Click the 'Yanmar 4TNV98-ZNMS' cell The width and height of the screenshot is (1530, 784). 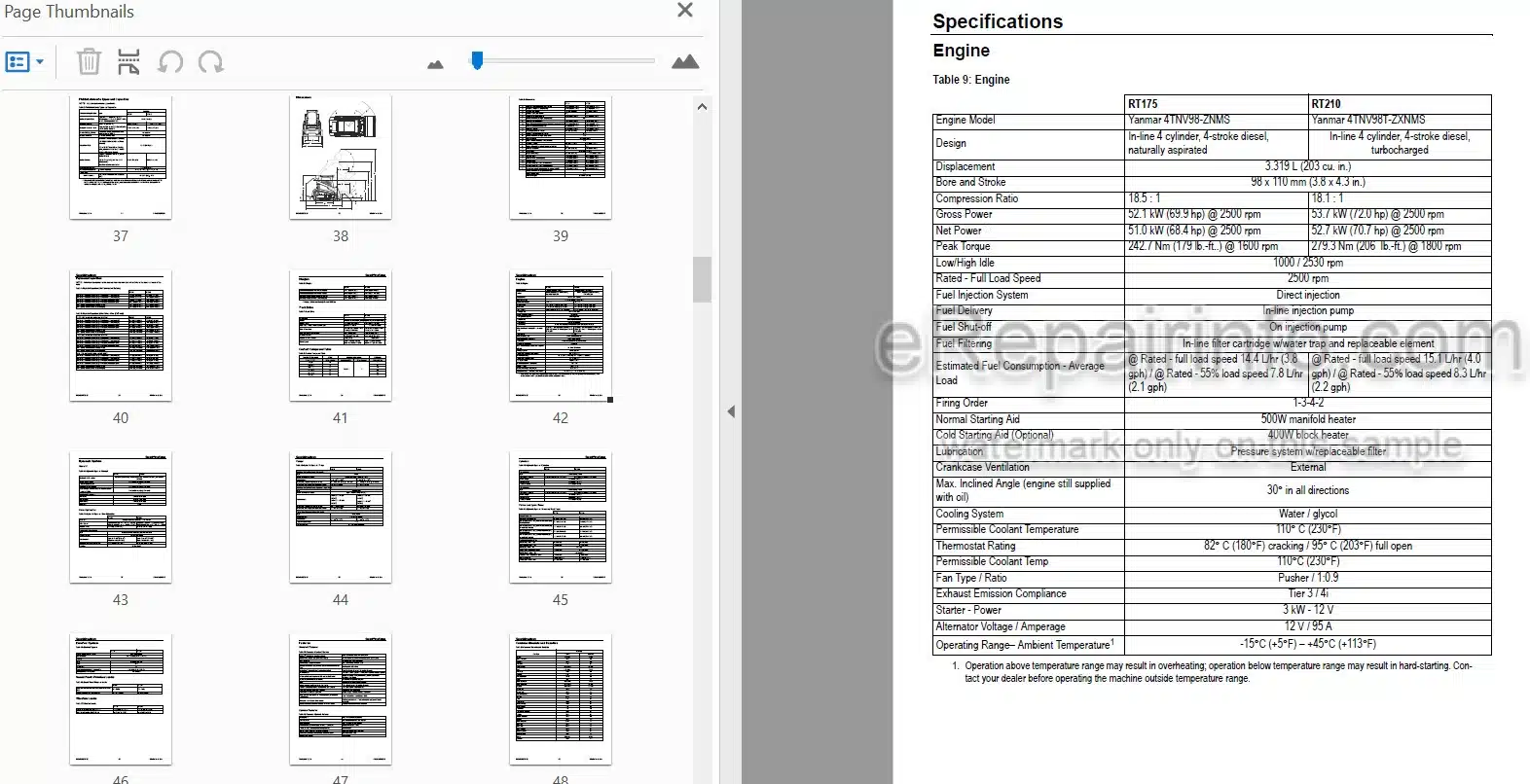pyautogui.click(x=1179, y=120)
